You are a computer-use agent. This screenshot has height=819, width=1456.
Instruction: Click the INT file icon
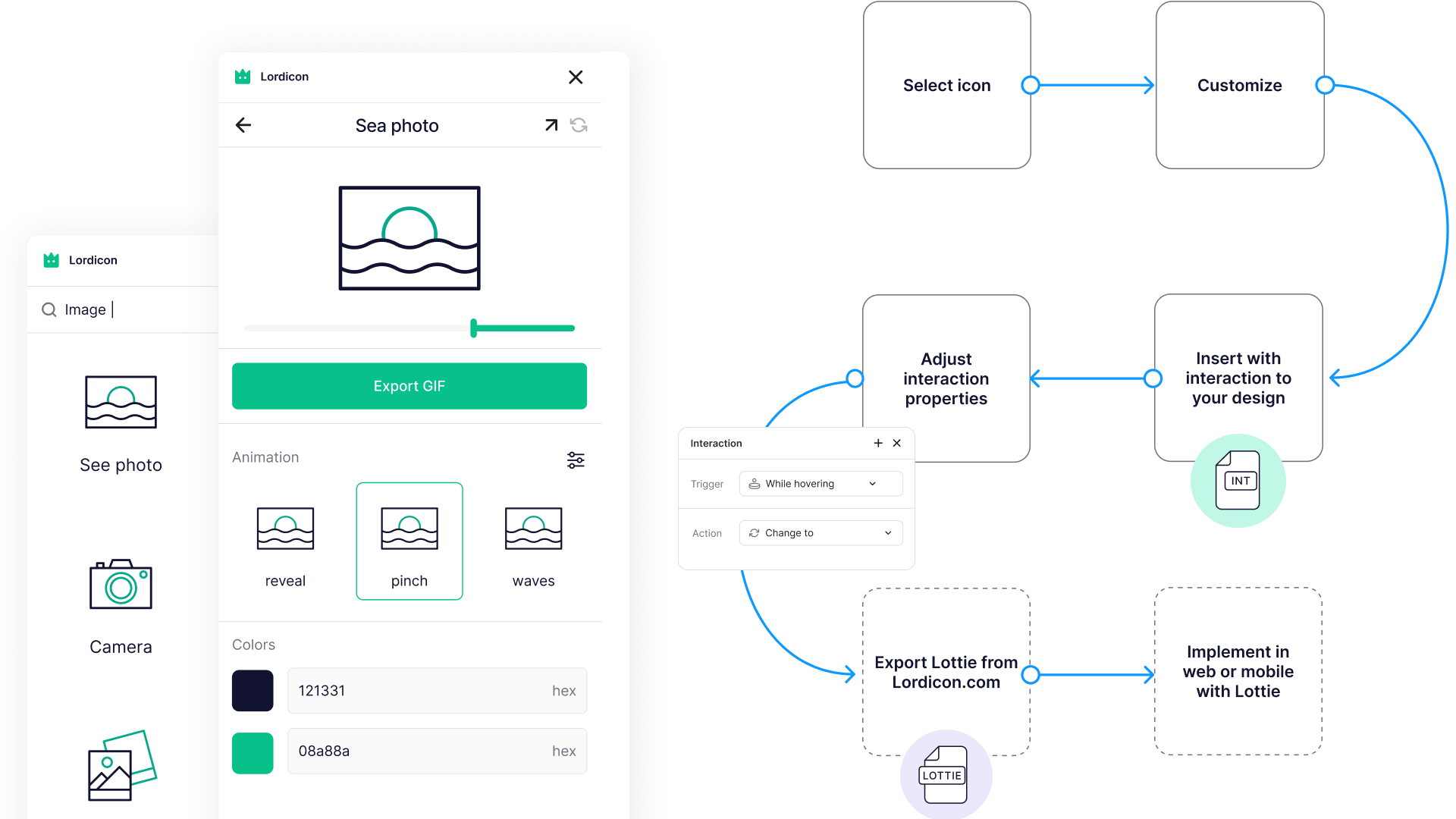[1238, 480]
